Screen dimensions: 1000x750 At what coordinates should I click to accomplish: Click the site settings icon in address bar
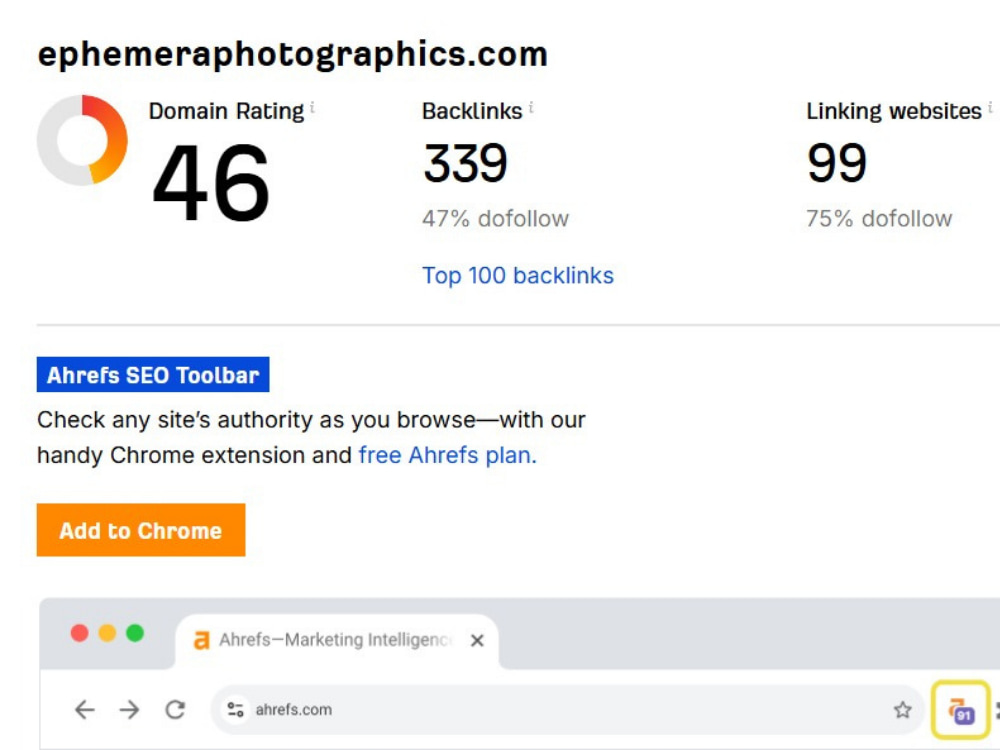tap(235, 710)
